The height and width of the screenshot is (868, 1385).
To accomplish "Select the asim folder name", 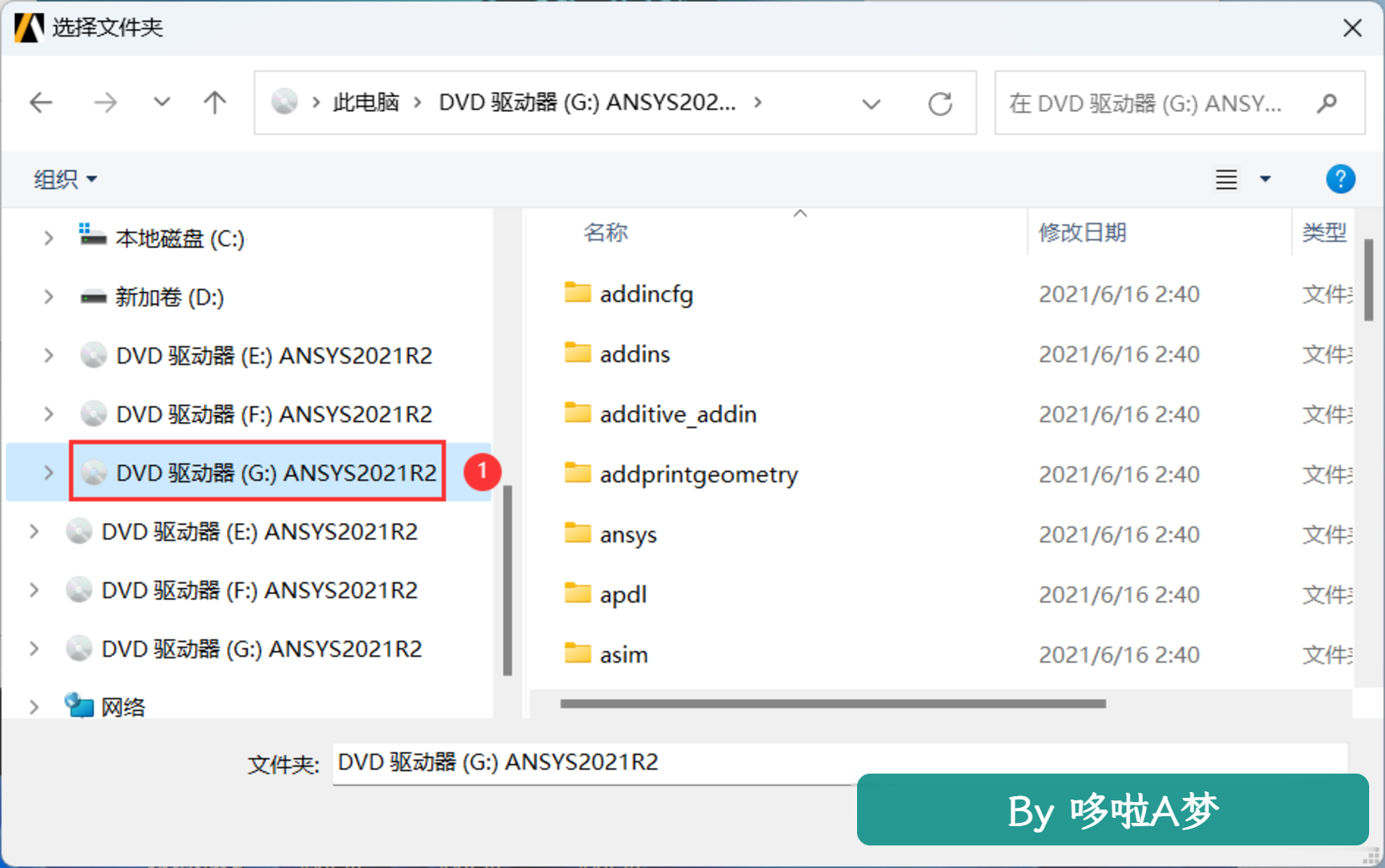I will 623,655.
